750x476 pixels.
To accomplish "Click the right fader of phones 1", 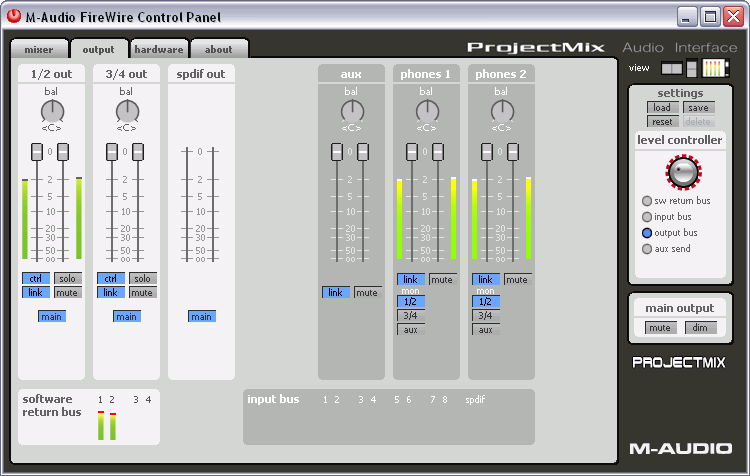I will [438, 152].
